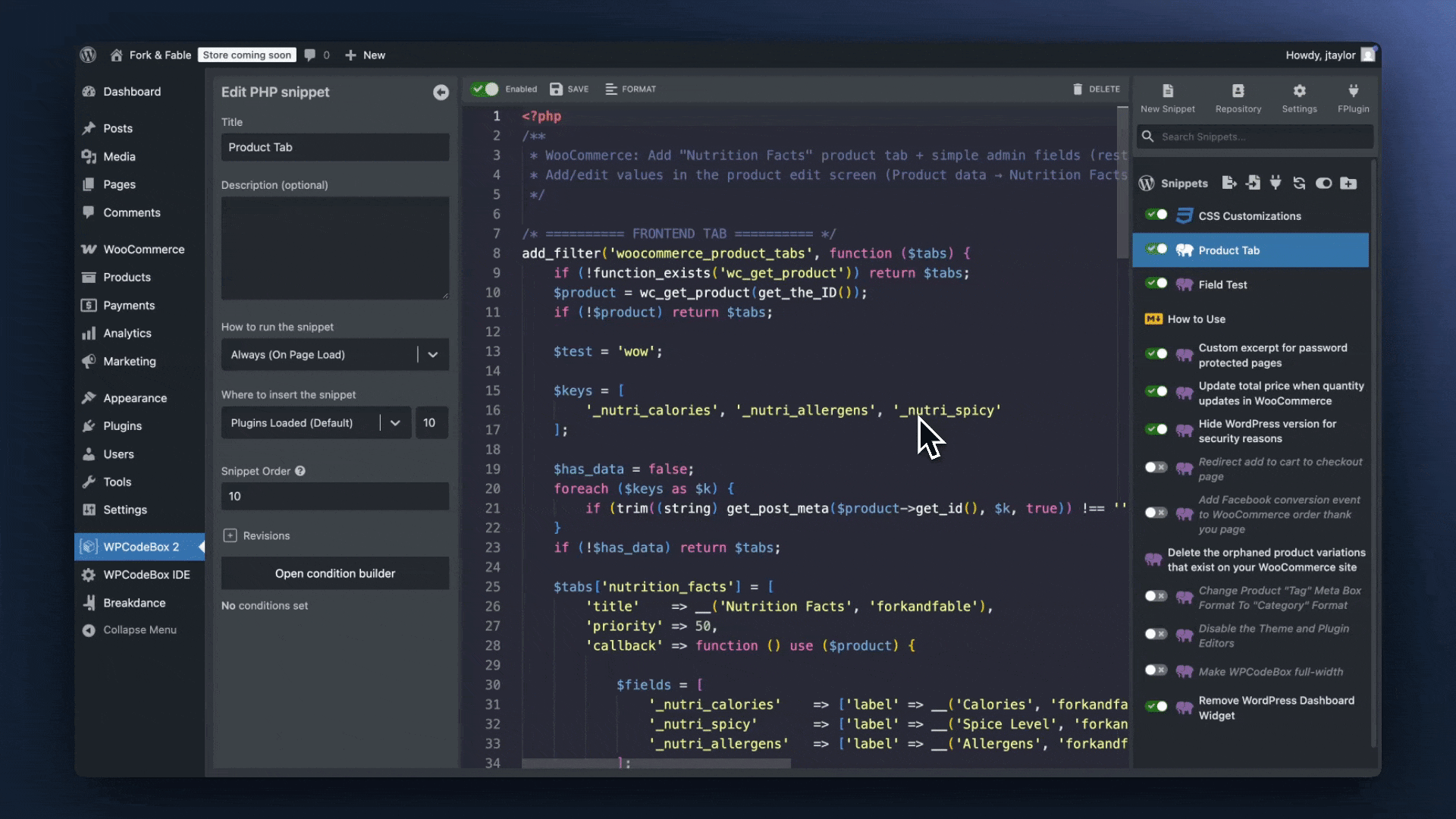Viewport: 1456px width, 819px height.
Task: Click the MD icon beside How to Use
Action: 1153,319
